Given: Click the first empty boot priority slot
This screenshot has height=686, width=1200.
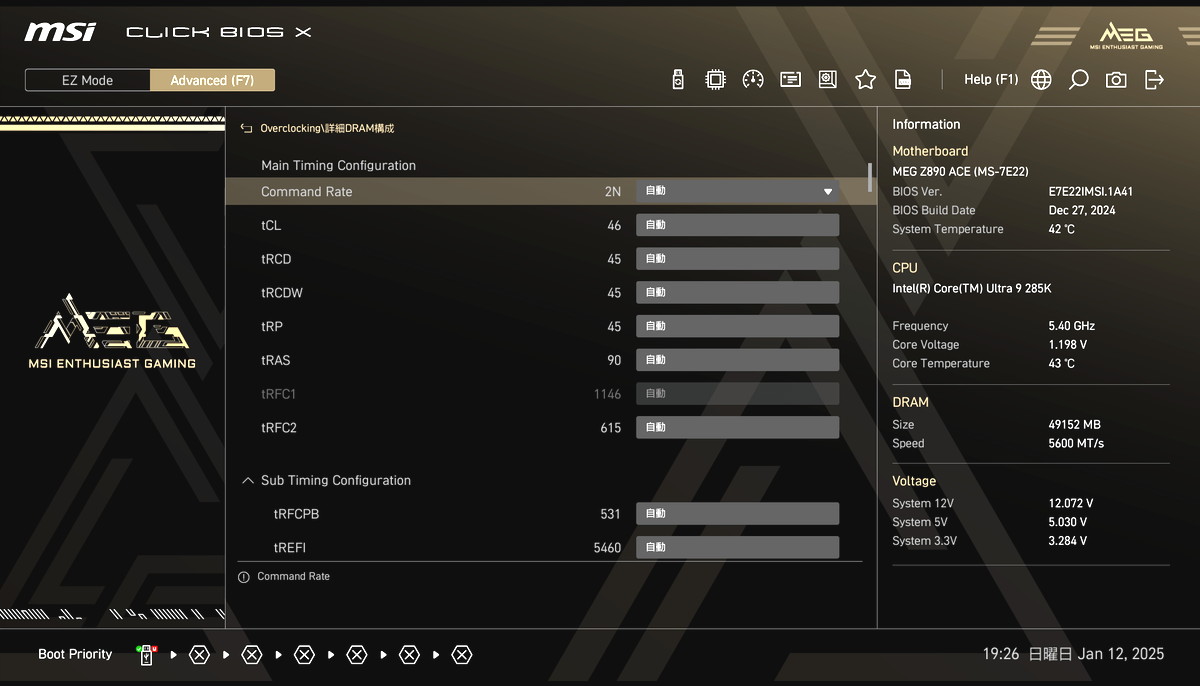Looking at the screenshot, I should click(199, 655).
